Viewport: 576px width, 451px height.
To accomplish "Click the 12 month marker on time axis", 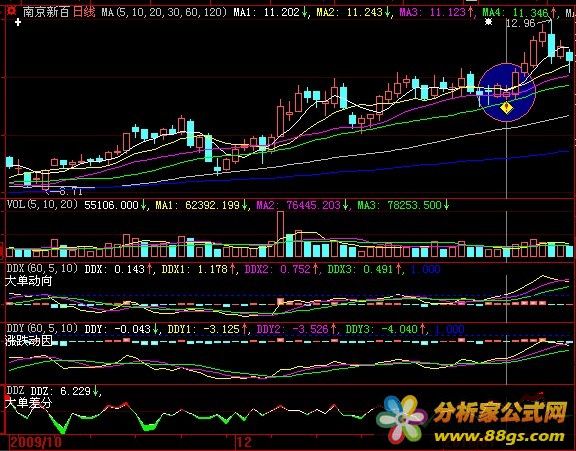I will click(244, 442).
